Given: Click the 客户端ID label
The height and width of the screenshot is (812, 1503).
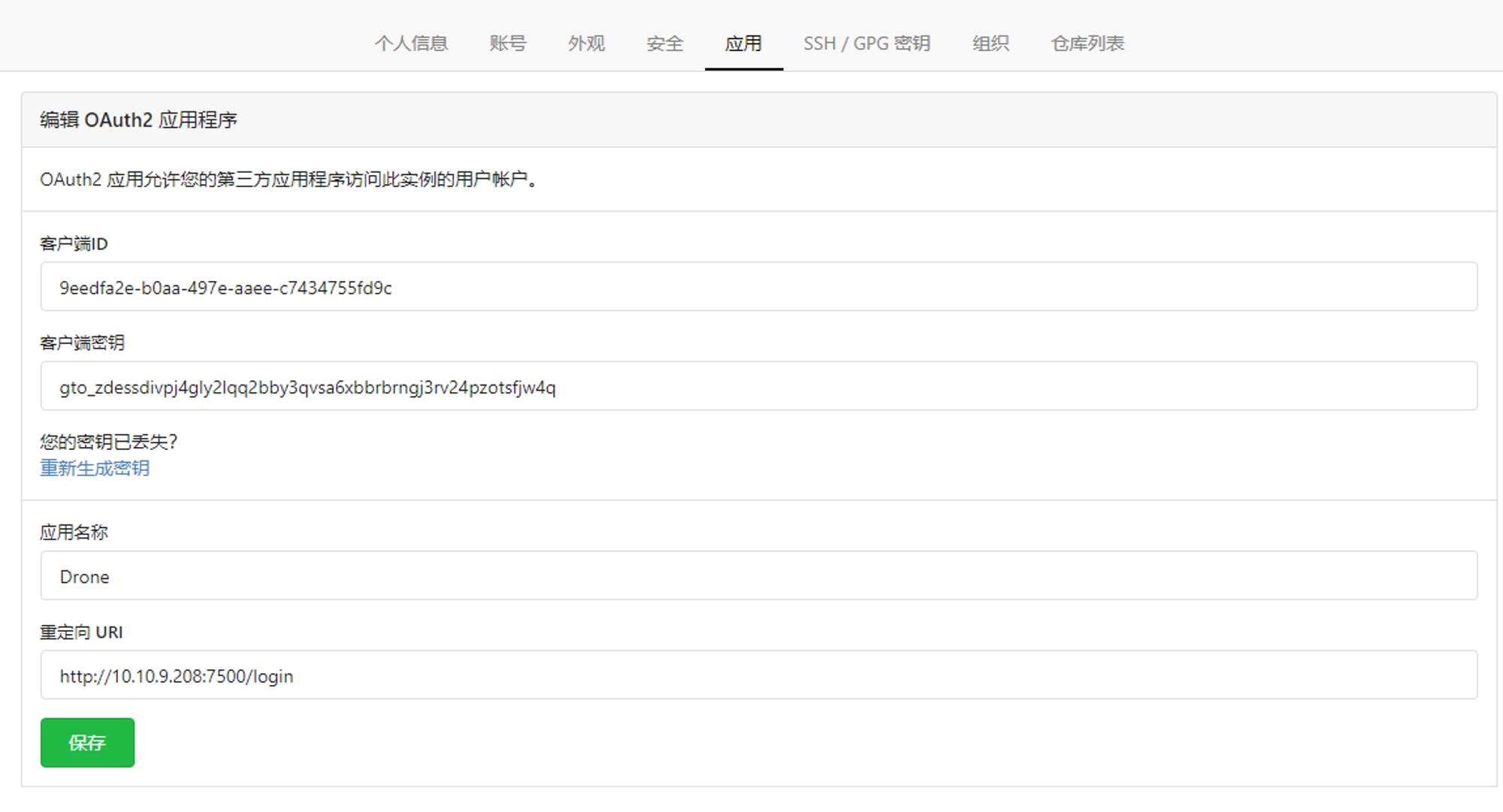Looking at the screenshot, I should tap(74, 244).
